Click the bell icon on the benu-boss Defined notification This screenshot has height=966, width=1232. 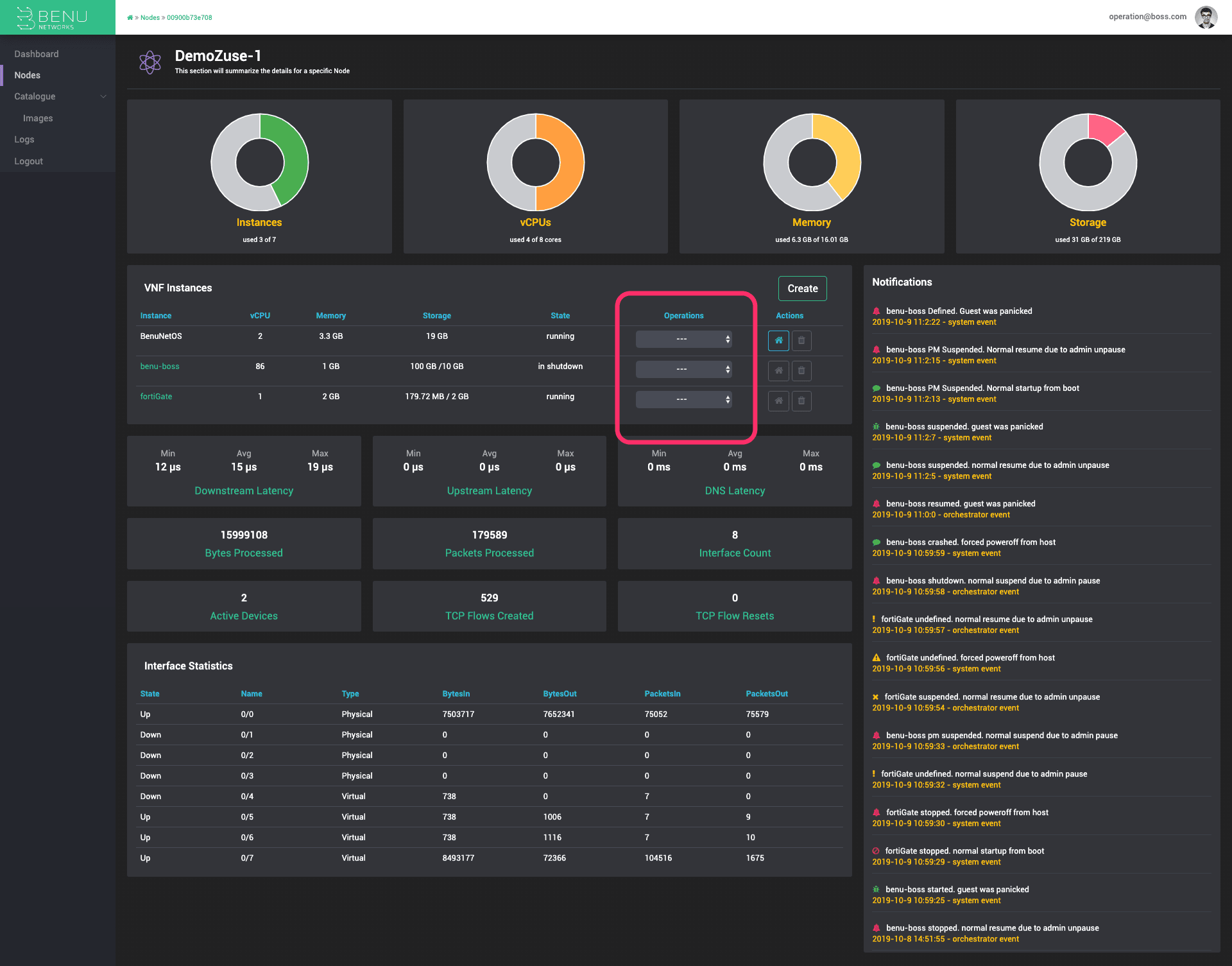point(877,311)
